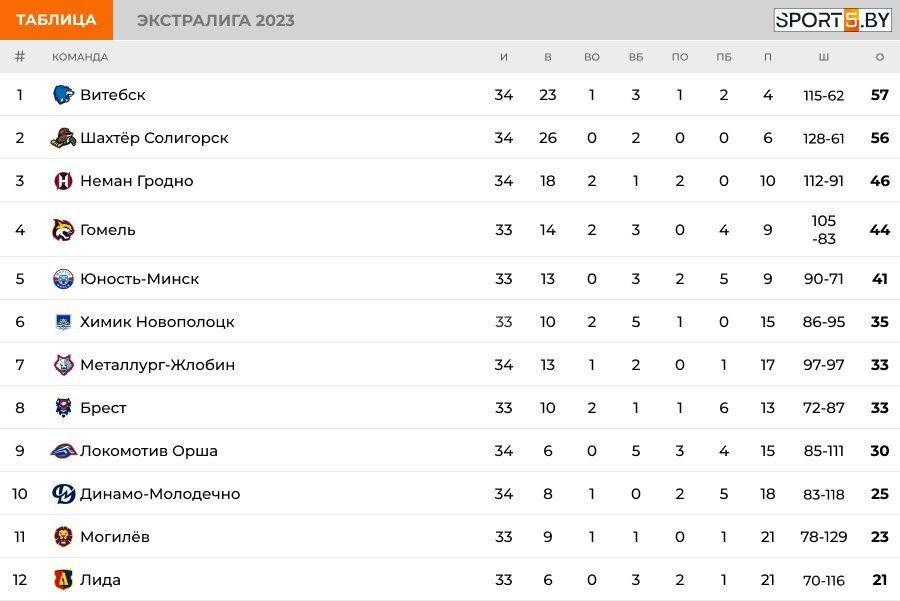The image size is (900, 601).
Task: Sort by the И games column header
Action: coord(504,57)
